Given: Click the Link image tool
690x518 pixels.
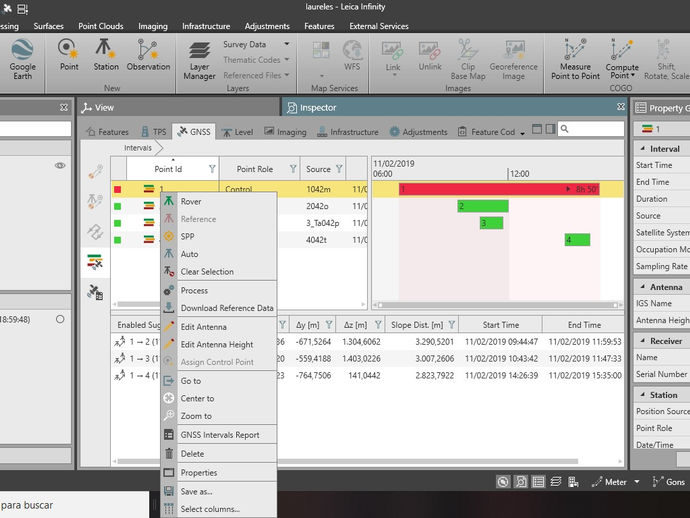Looking at the screenshot, I should (x=393, y=57).
